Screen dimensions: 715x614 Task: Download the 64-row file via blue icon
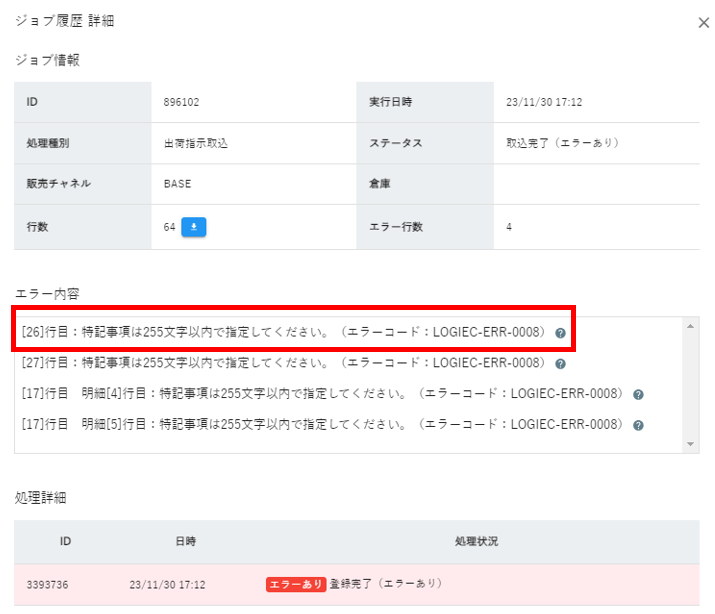pyautogui.click(x=194, y=227)
